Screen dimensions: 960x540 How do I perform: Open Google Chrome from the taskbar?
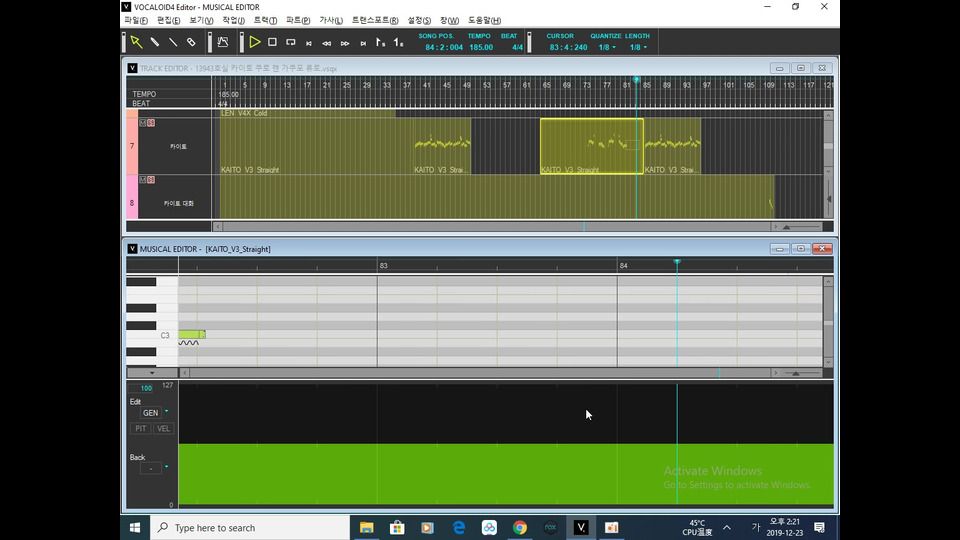click(520, 527)
